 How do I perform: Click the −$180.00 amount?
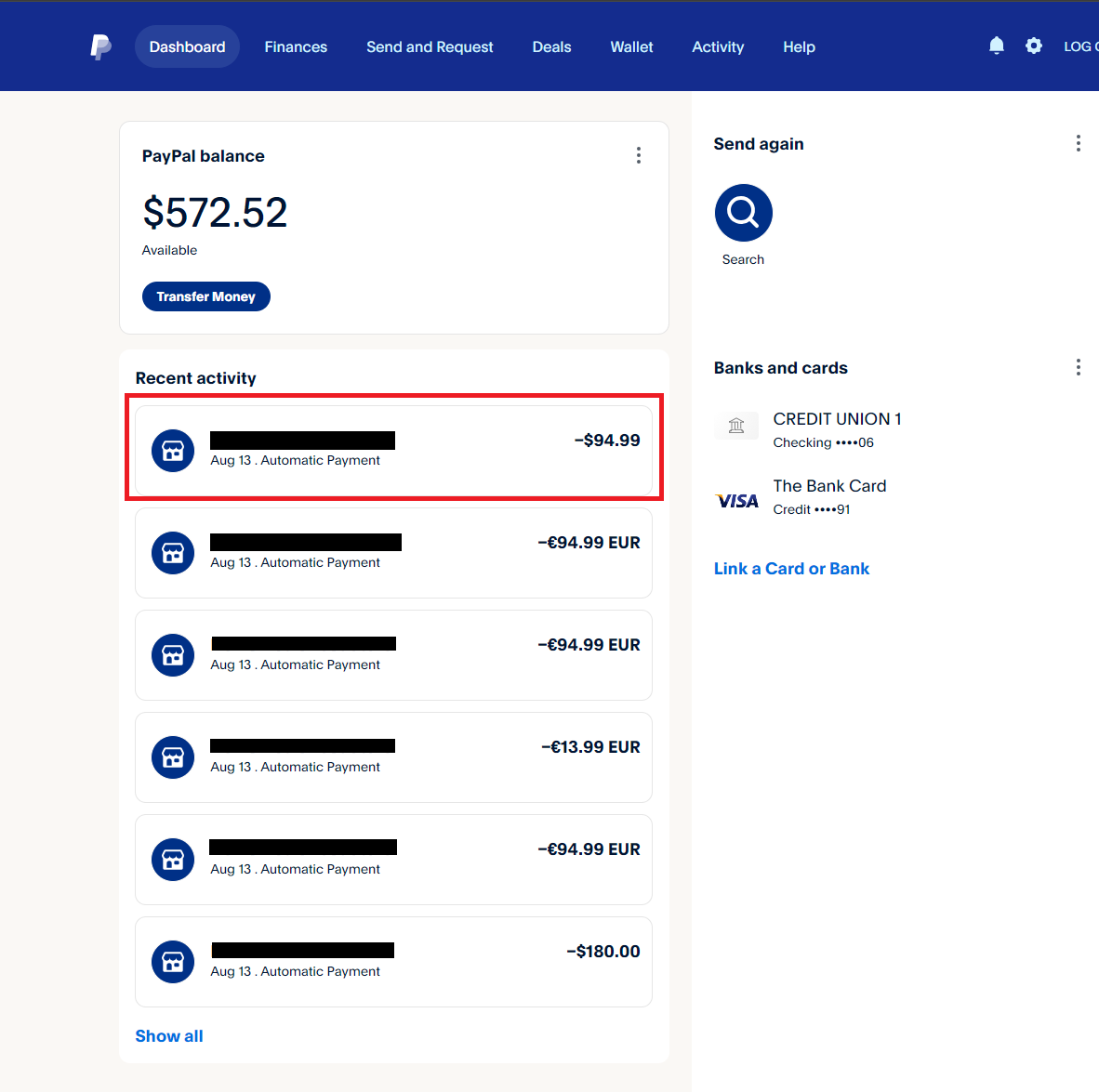coord(602,952)
